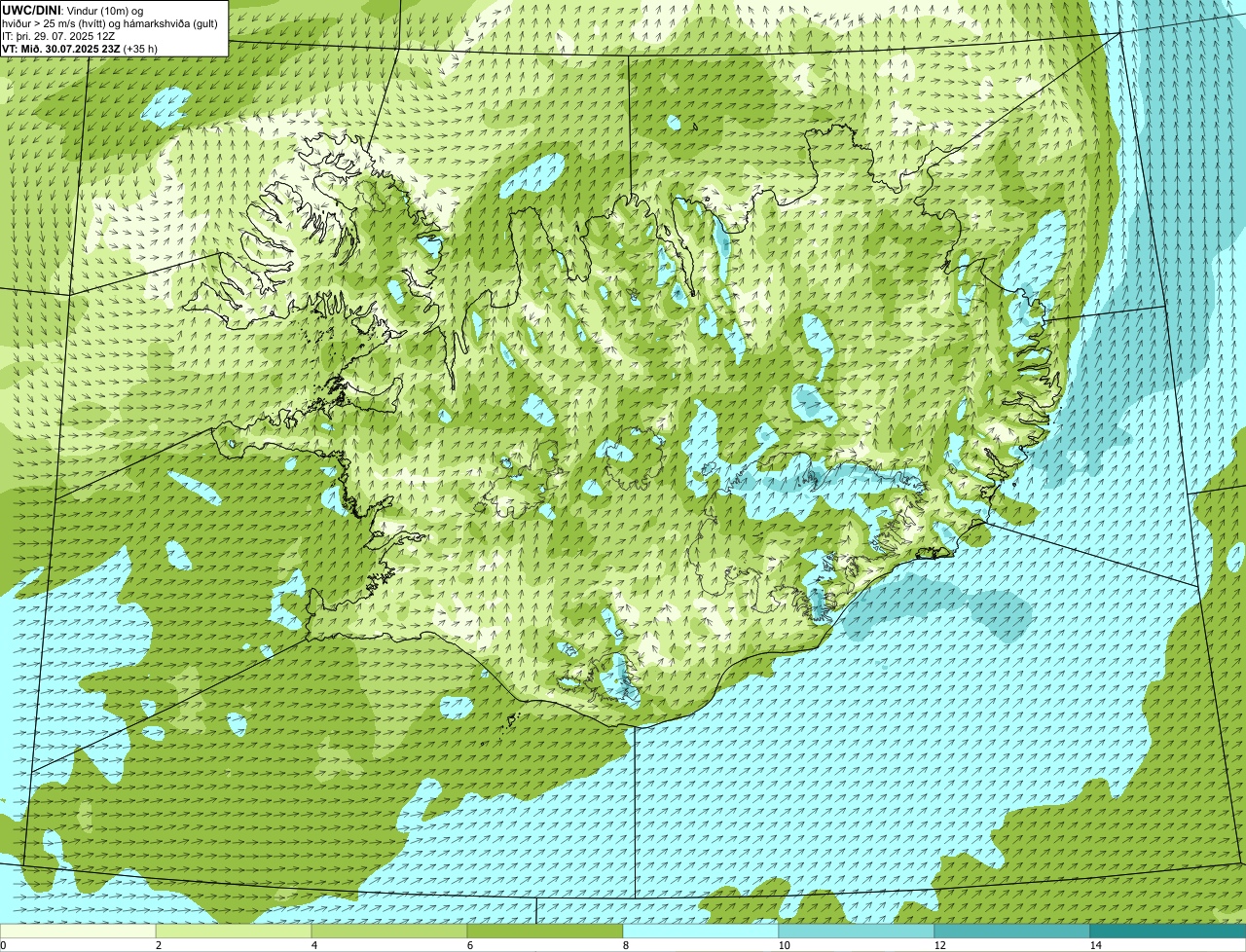The height and width of the screenshot is (952, 1246).
Task: Click the '8' scale label on the colorbar
Action: [625, 945]
